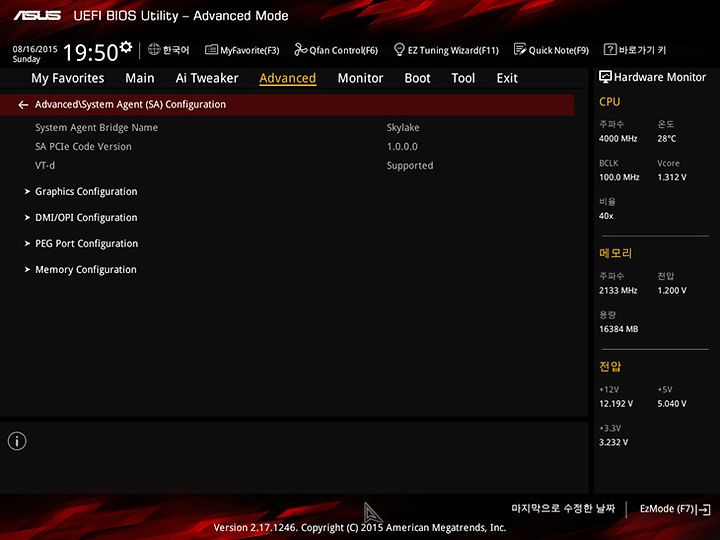Click the 1.0.0.0 version value
720x540 pixels.
tap(402, 147)
